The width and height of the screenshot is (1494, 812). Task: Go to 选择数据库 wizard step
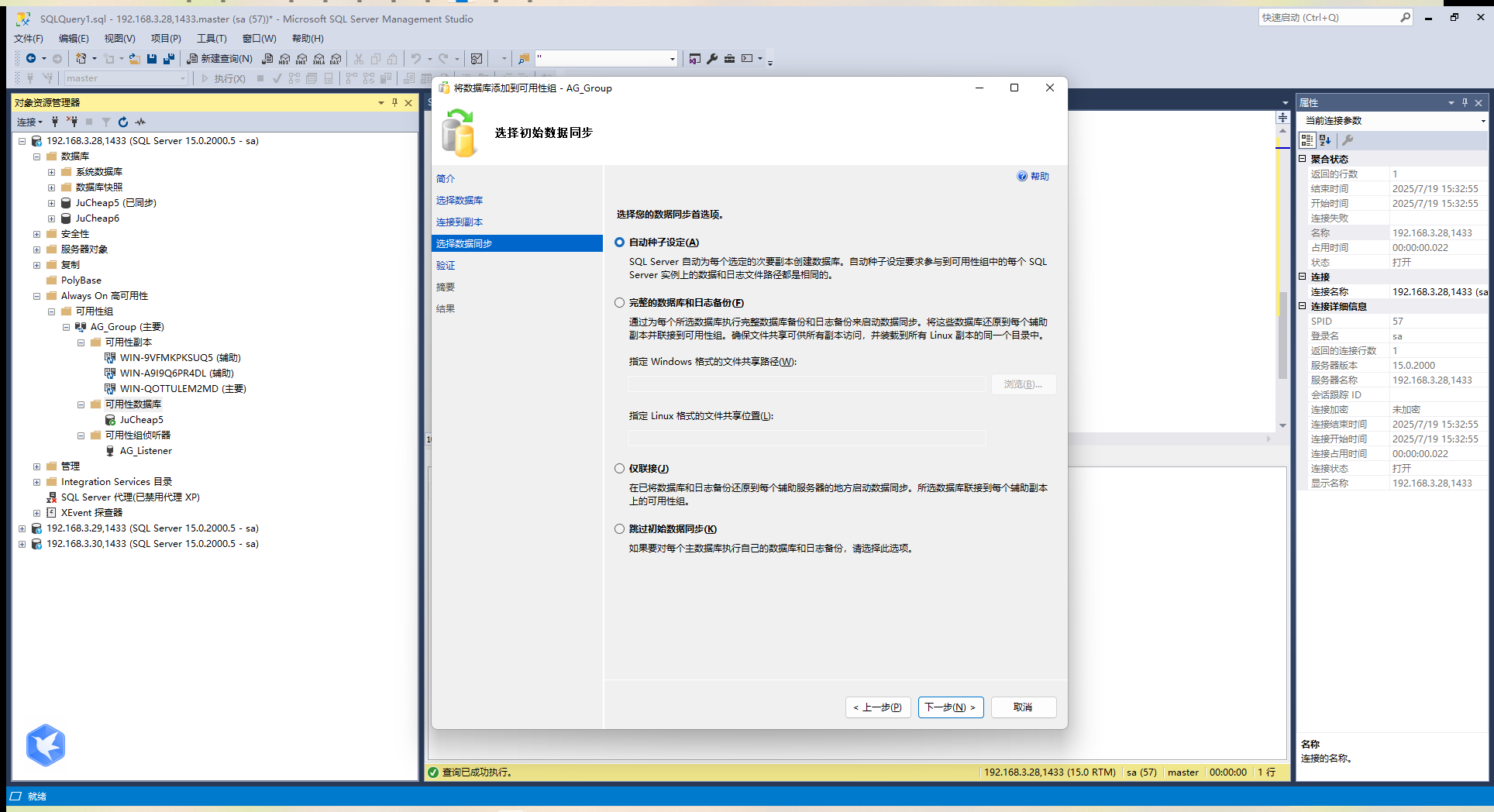(x=460, y=200)
